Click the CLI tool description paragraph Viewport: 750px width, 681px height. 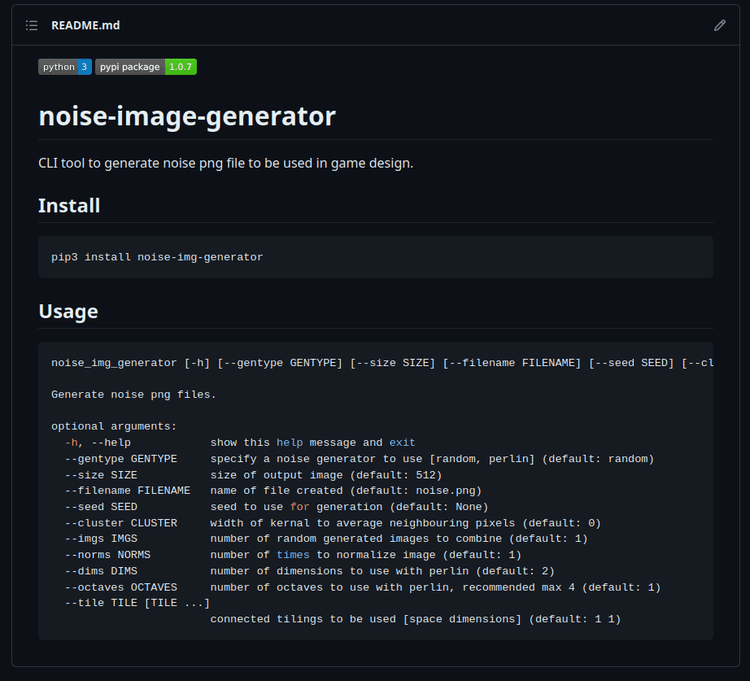click(226, 164)
